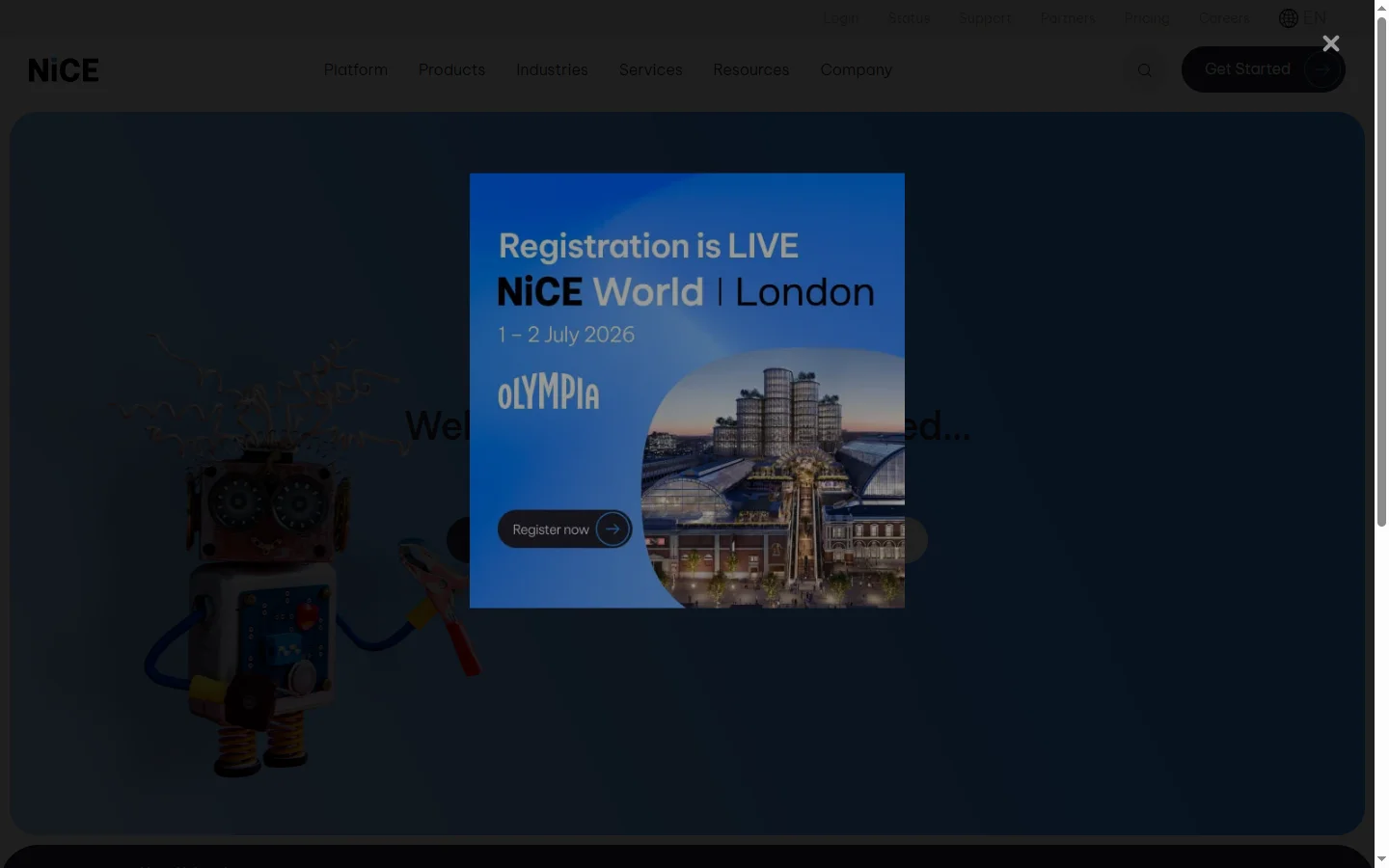This screenshot has height=868, width=1389.
Task: Open the Login link
Action: tap(841, 18)
